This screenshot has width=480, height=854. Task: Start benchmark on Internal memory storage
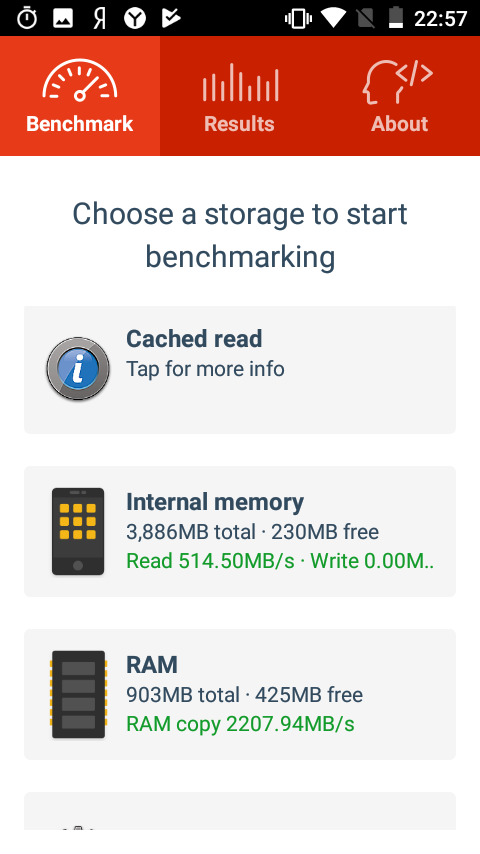click(240, 531)
